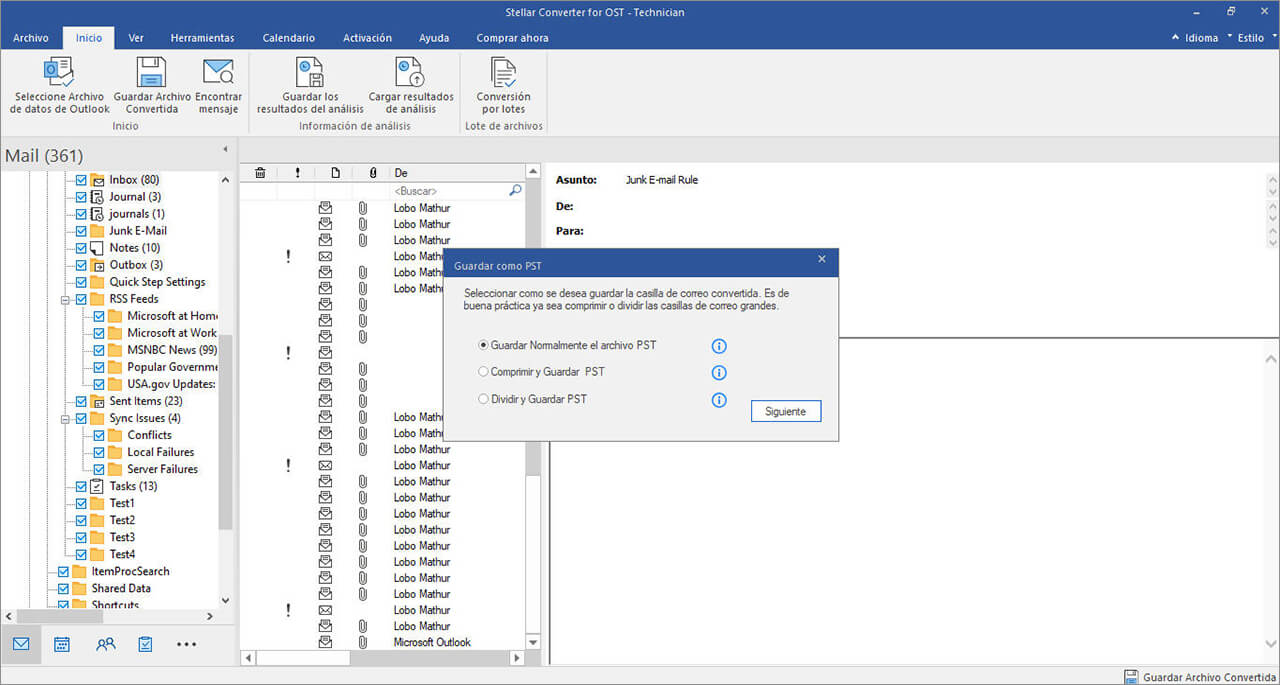Click Guardar Archivo Convertida ribbon icon
Image resolution: width=1280 pixels, height=685 pixels.
point(152,72)
